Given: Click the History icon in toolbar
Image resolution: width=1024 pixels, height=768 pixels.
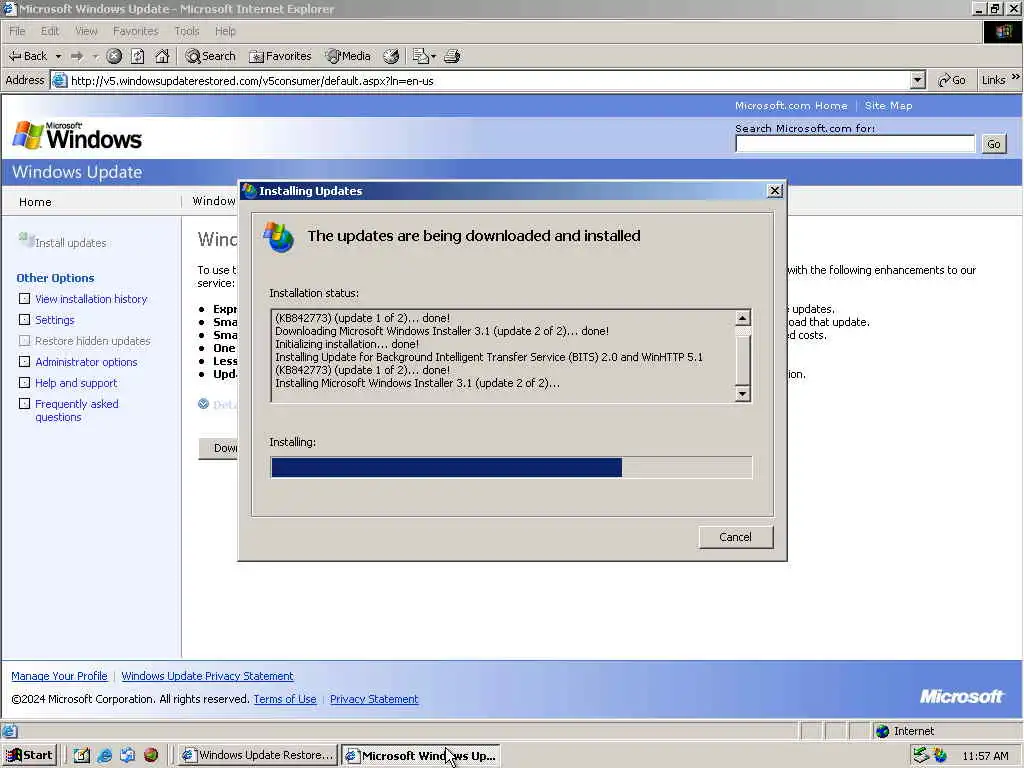Looking at the screenshot, I should [x=391, y=56].
